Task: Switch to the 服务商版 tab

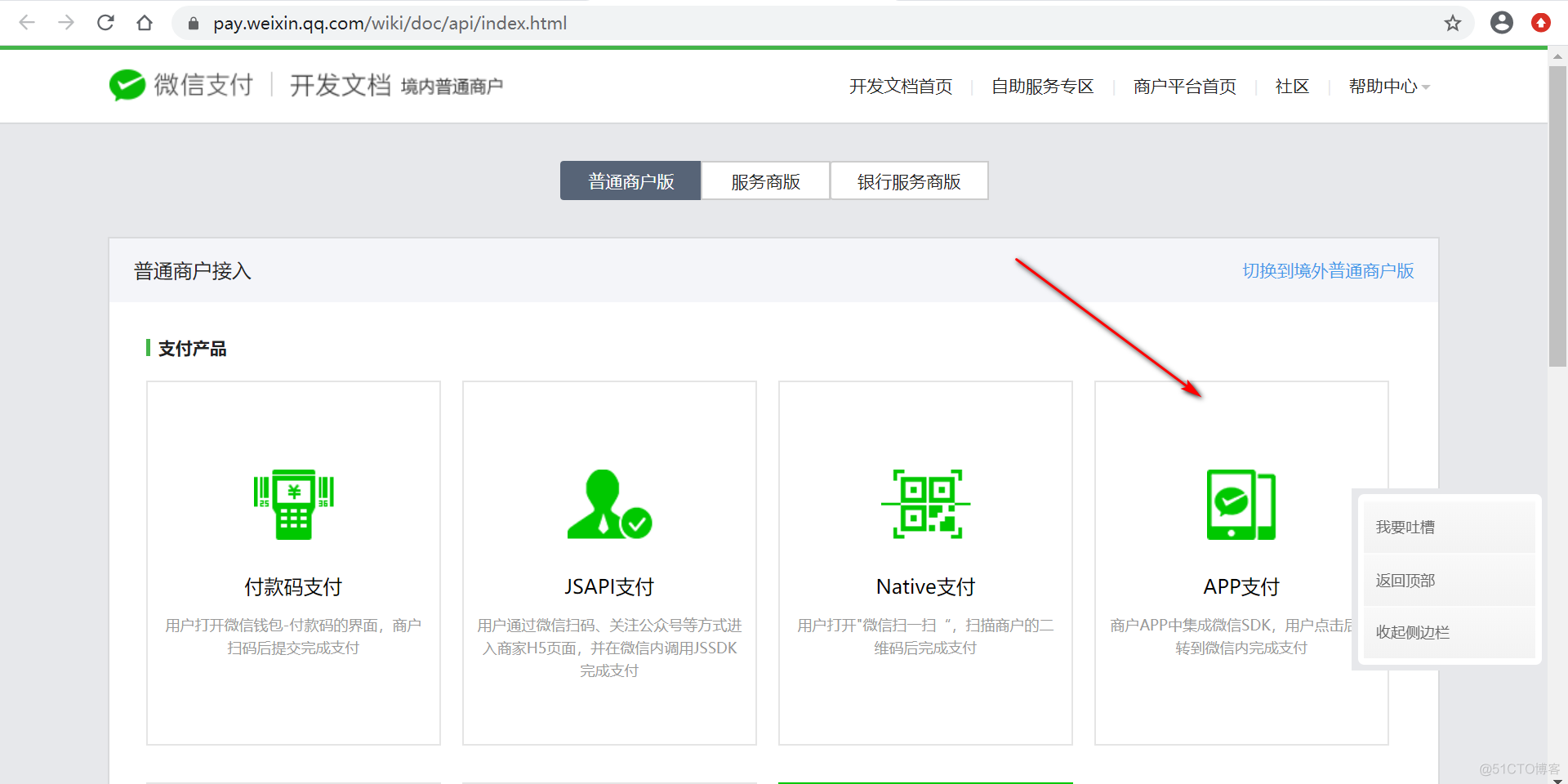Action: coord(765,180)
